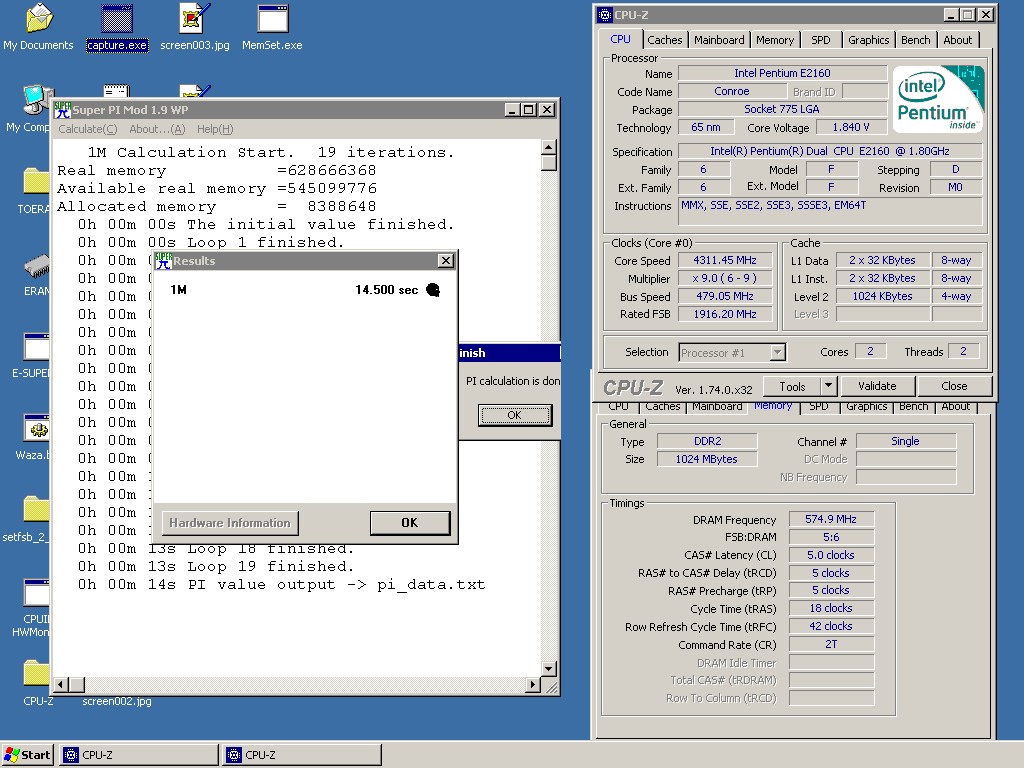Click OK in the Finish dialog
Viewport: 1024px width, 768px height.
(x=515, y=415)
